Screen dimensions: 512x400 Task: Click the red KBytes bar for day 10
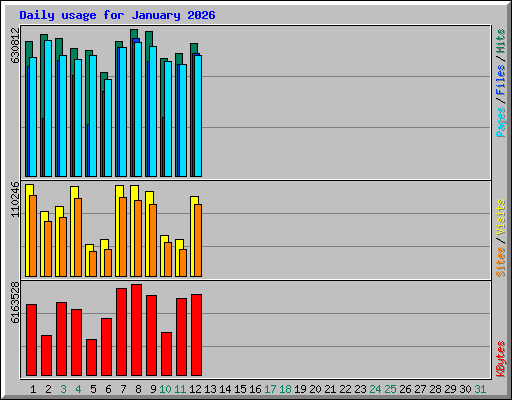(x=166, y=354)
